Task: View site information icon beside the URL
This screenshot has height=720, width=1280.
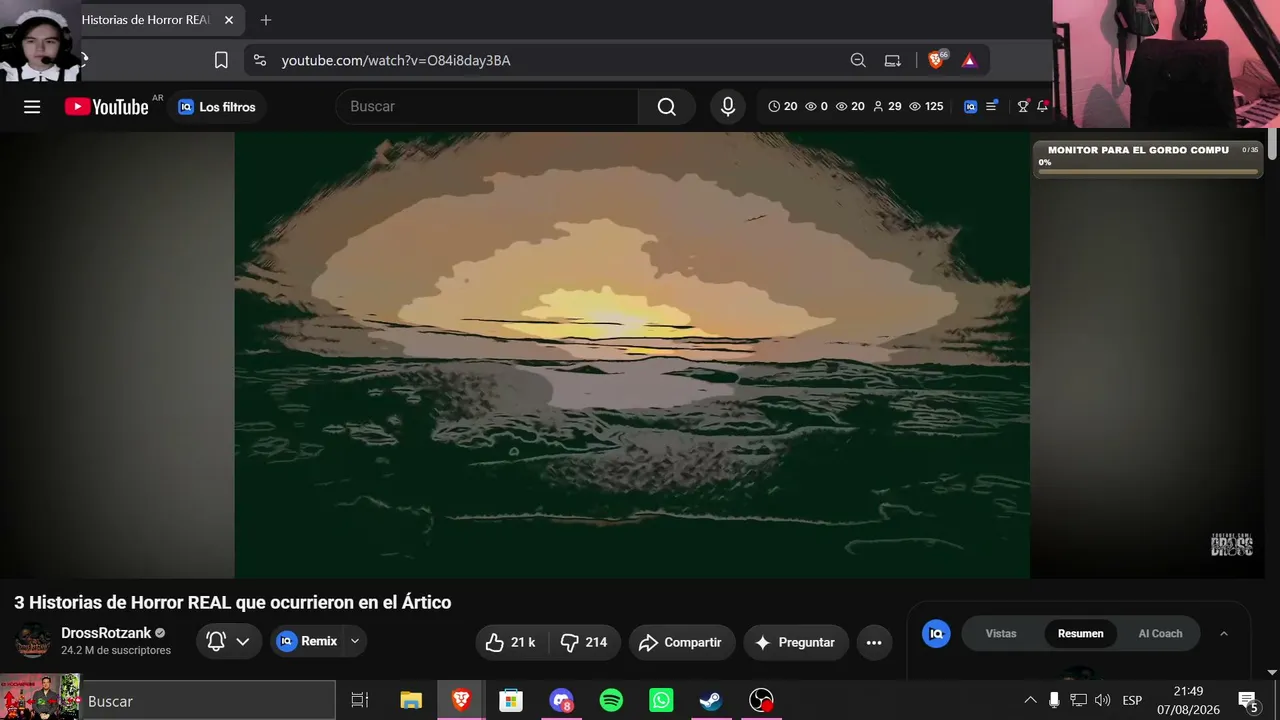Action: point(260,60)
